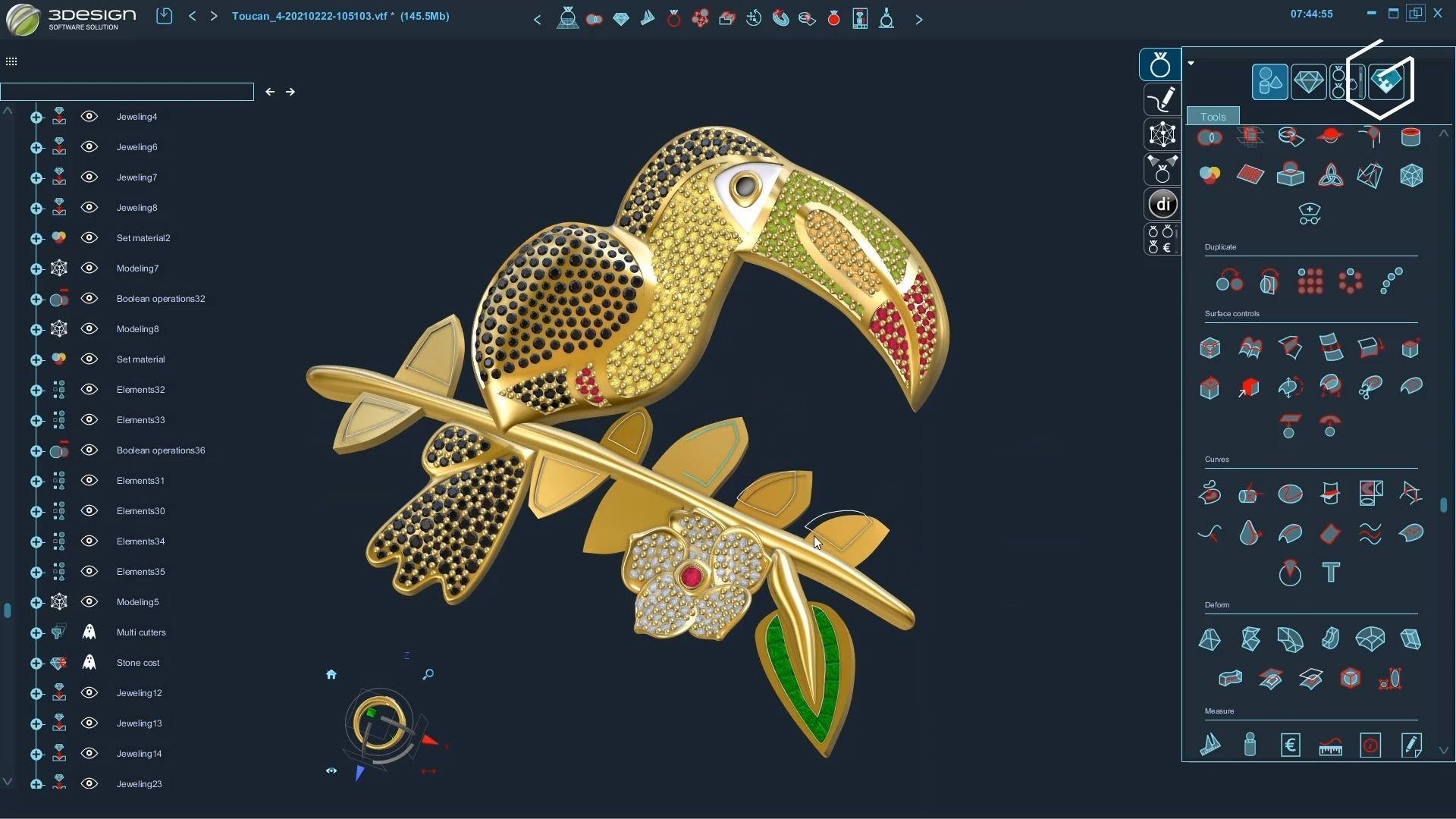Click the red ring icon in top toolbar
The image size is (1456, 819).
click(x=673, y=19)
